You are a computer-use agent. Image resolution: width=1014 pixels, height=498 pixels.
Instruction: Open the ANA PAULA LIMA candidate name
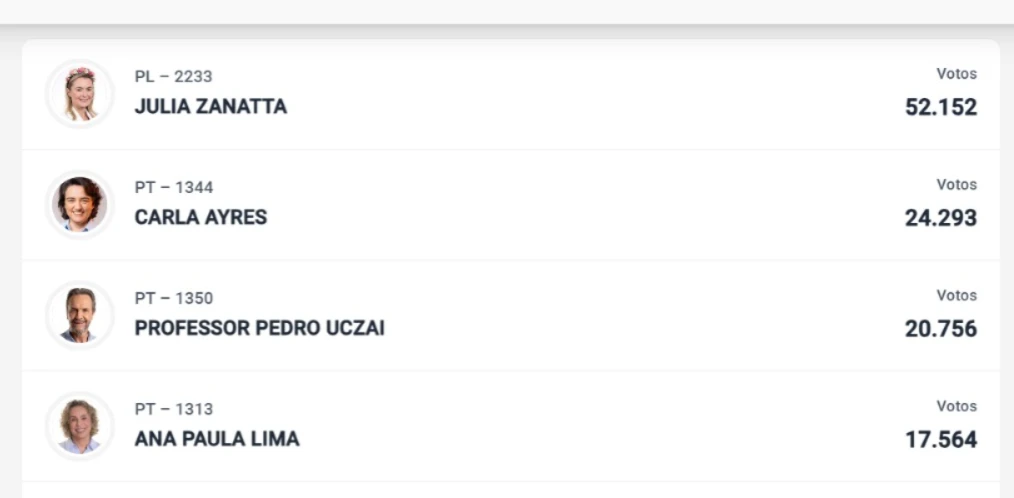pos(217,439)
